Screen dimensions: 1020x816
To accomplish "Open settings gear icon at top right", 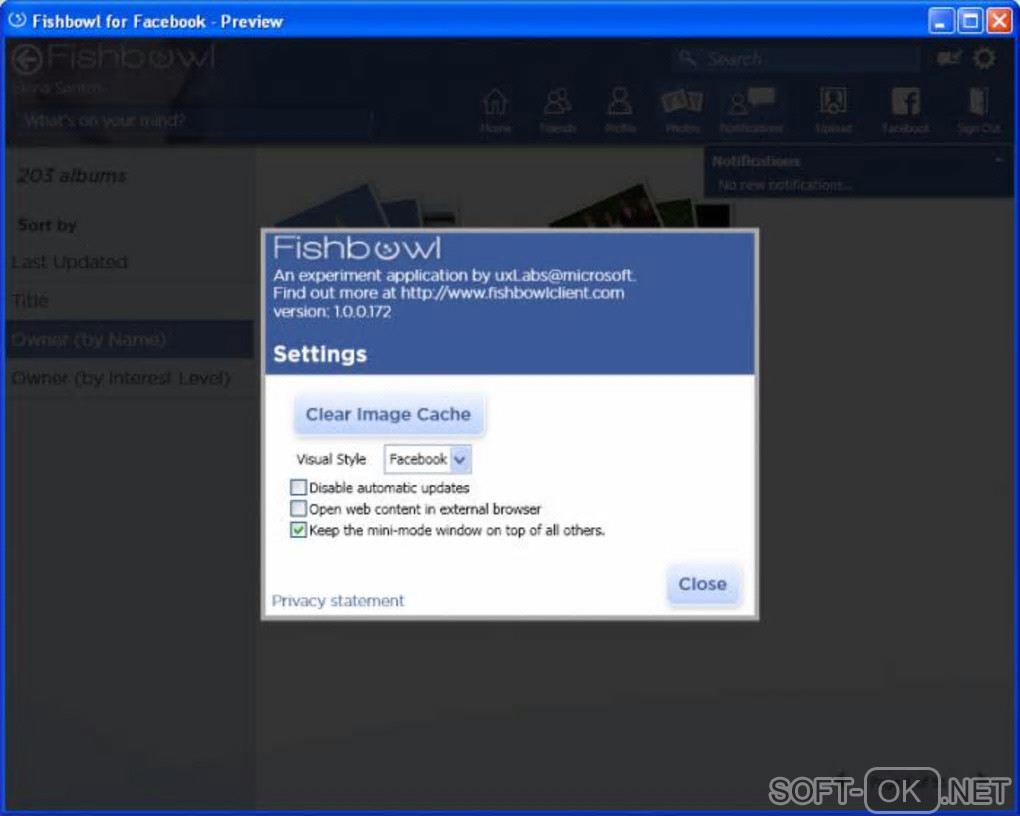I will click(x=984, y=59).
